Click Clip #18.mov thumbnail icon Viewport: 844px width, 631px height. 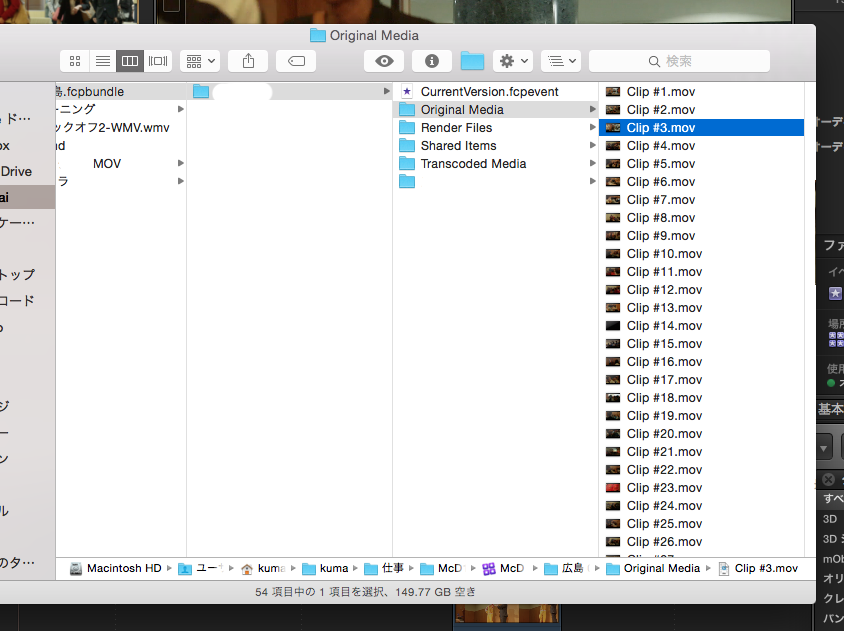tap(613, 398)
